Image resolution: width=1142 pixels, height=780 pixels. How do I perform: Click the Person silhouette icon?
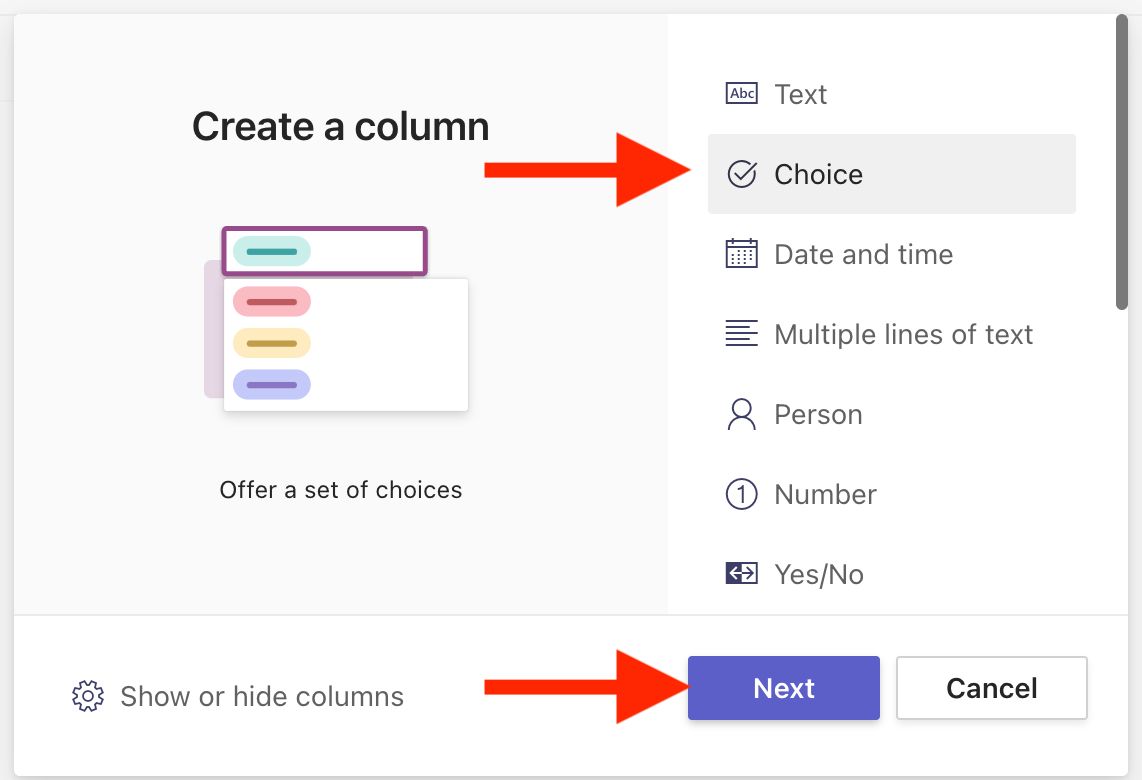pos(741,414)
